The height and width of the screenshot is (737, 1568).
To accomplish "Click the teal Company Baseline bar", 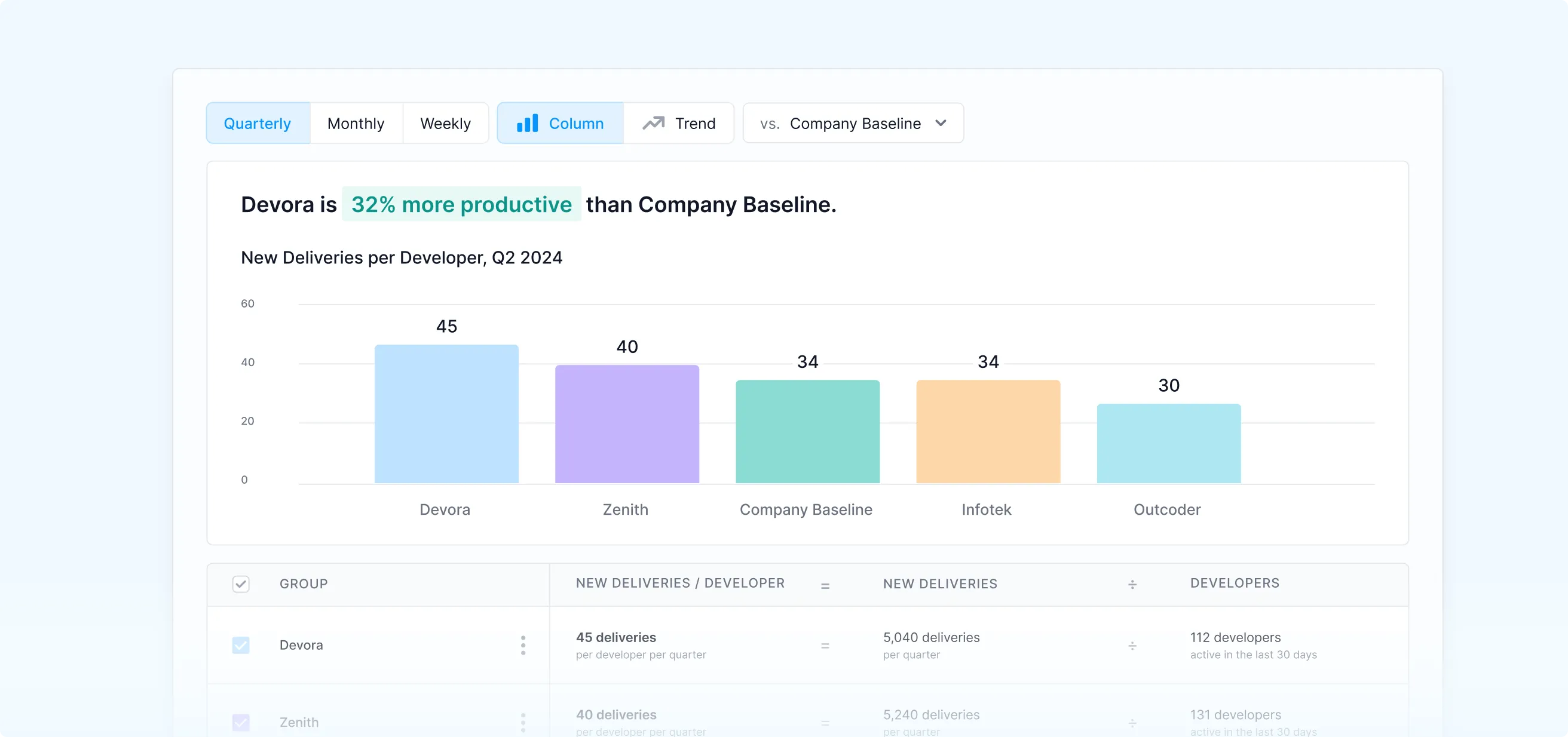I will click(808, 431).
